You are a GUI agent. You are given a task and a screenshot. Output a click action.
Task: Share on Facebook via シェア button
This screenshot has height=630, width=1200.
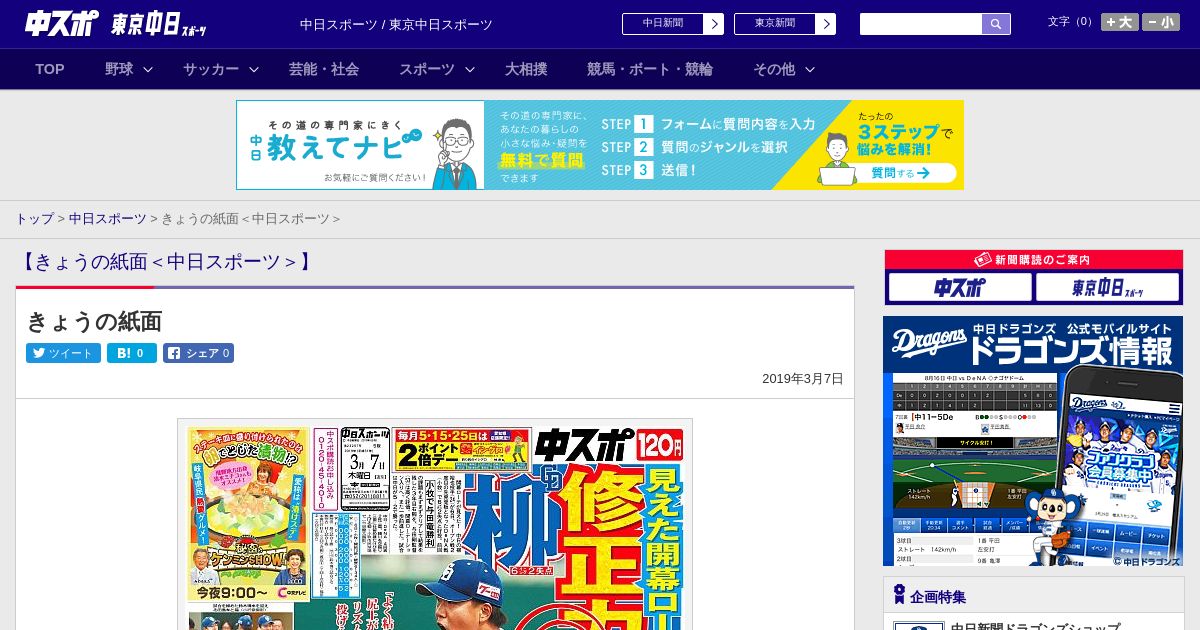[x=198, y=353]
